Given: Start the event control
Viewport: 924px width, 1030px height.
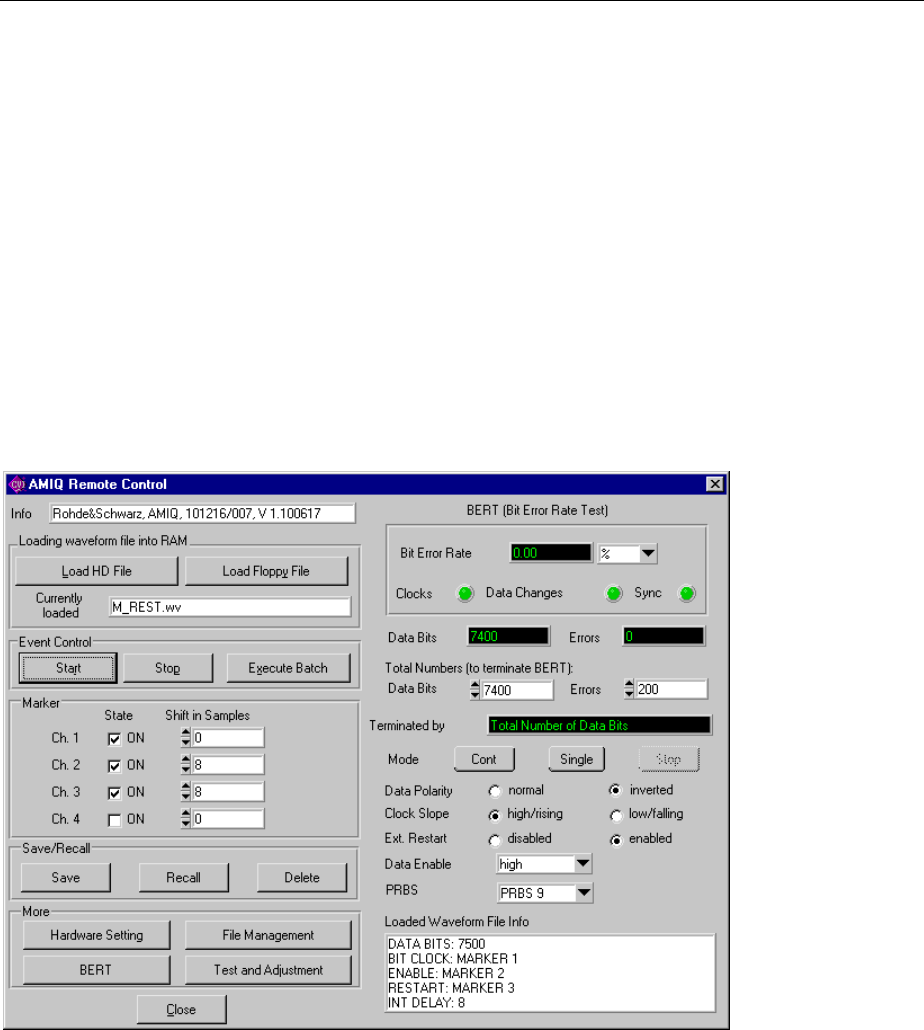Looking at the screenshot, I should click(x=68, y=668).
